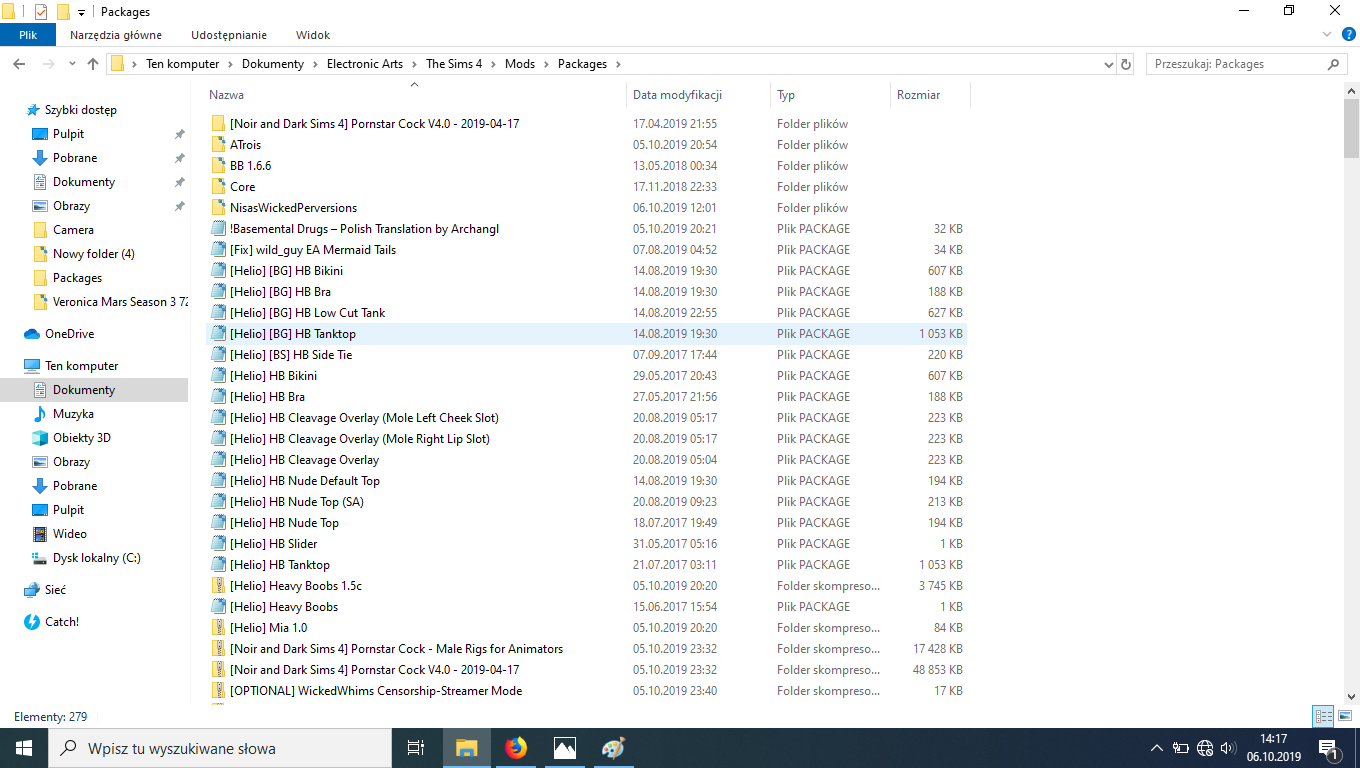The height and width of the screenshot is (768, 1360).
Task: Expand chevron after Packages in breadcrumb
Action: tap(618, 64)
